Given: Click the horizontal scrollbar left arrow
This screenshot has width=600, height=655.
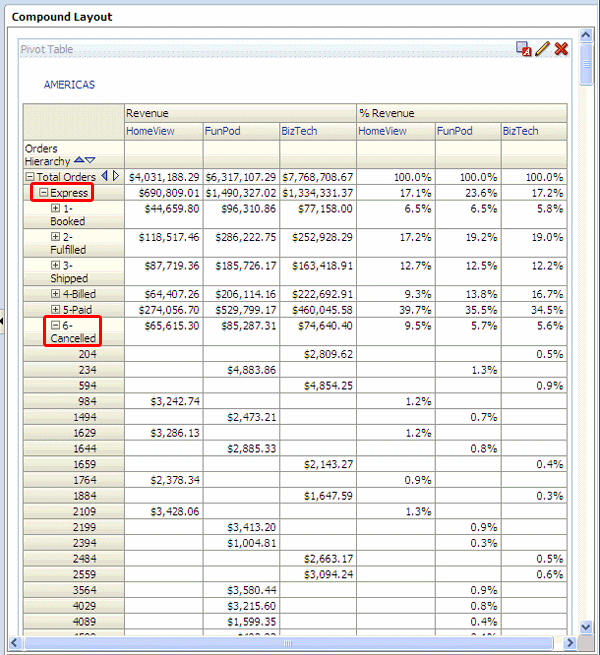Looking at the screenshot, I should click(x=15, y=642).
